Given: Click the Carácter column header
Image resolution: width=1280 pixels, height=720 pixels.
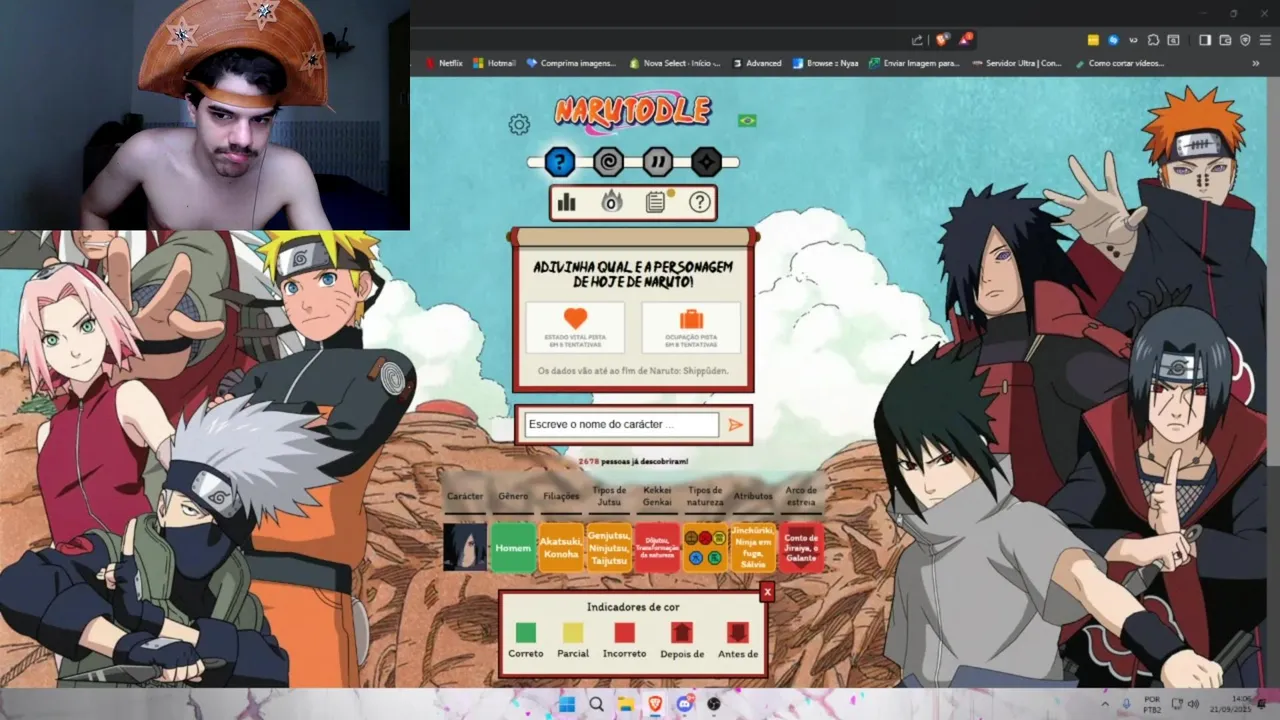Looking at the screenshot, I should point(465,496).
